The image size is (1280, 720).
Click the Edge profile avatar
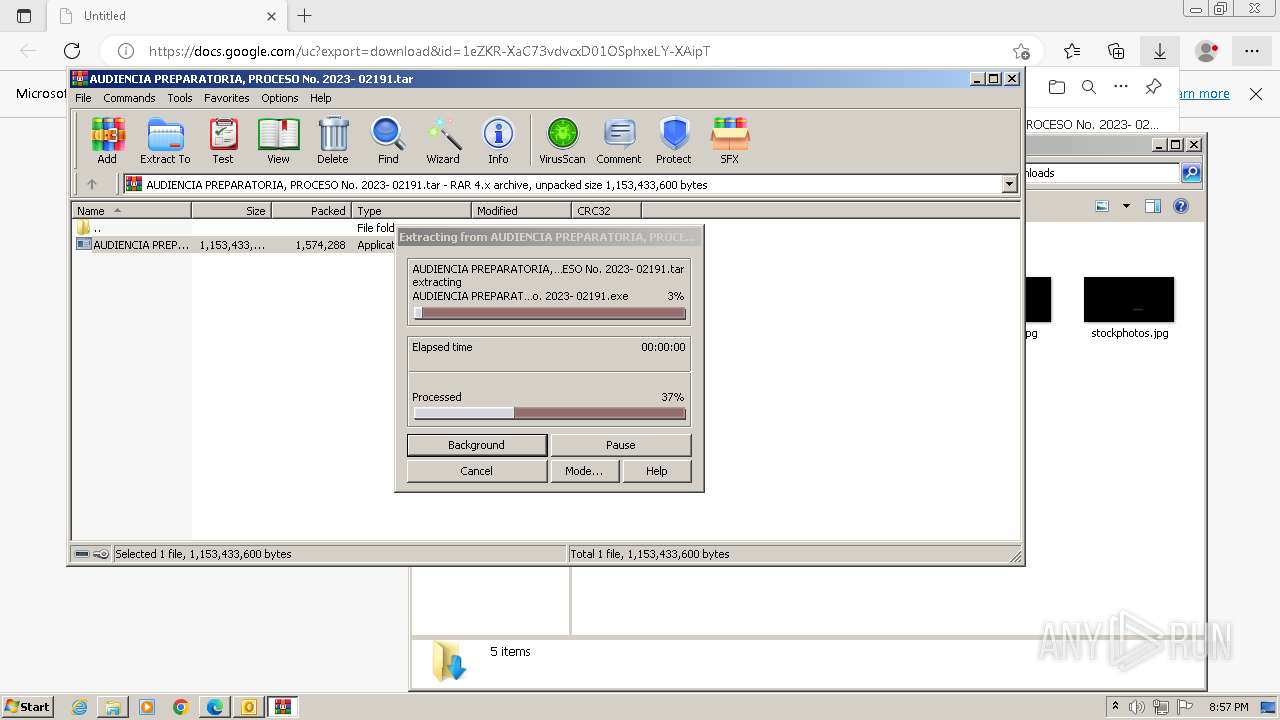pos(1207,51)
